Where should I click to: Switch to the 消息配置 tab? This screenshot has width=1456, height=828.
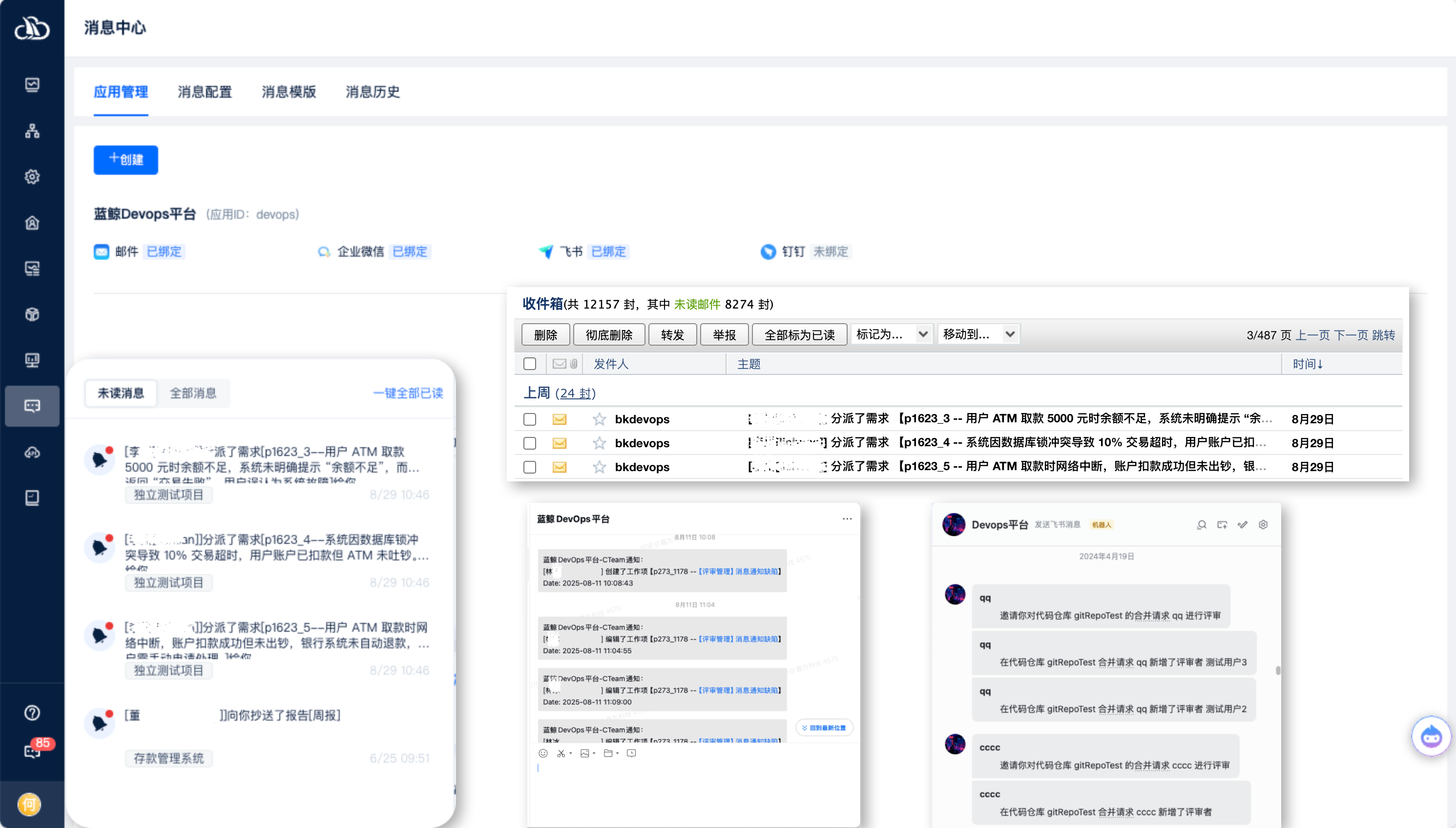coord(205,92)
